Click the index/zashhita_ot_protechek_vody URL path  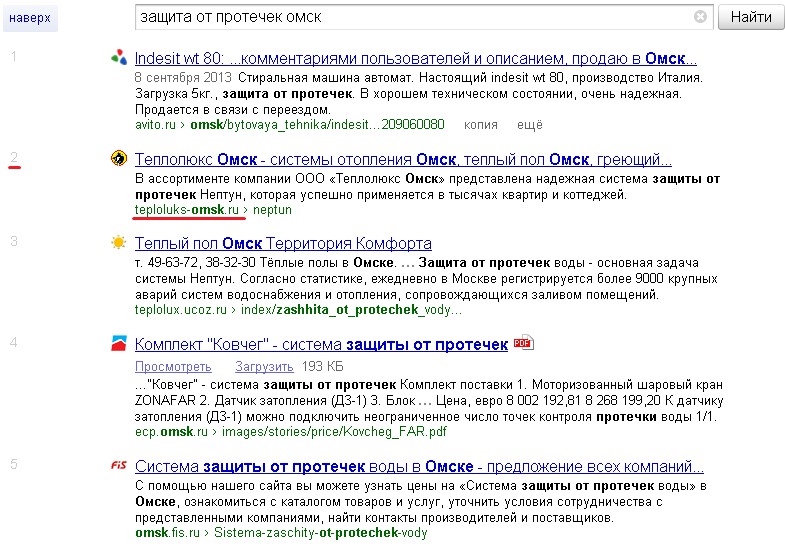click(351, 310)
